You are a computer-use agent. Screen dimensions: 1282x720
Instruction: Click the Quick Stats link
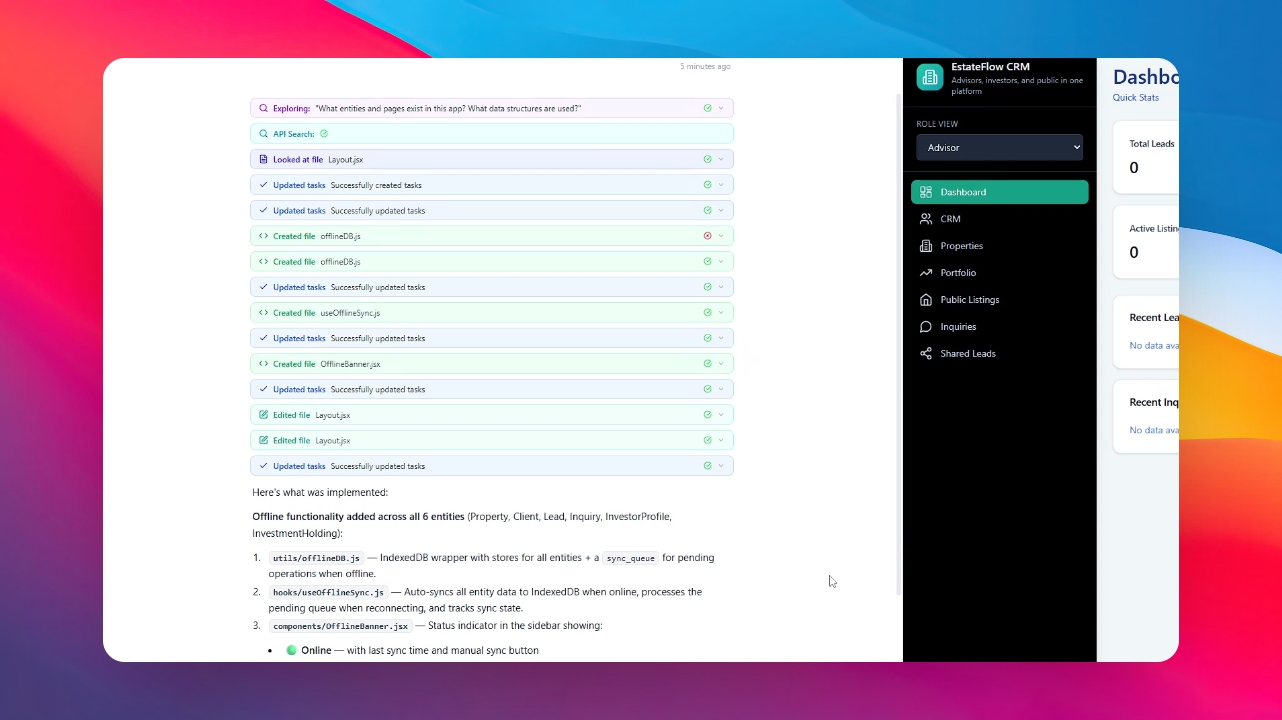coord(1136,98)
